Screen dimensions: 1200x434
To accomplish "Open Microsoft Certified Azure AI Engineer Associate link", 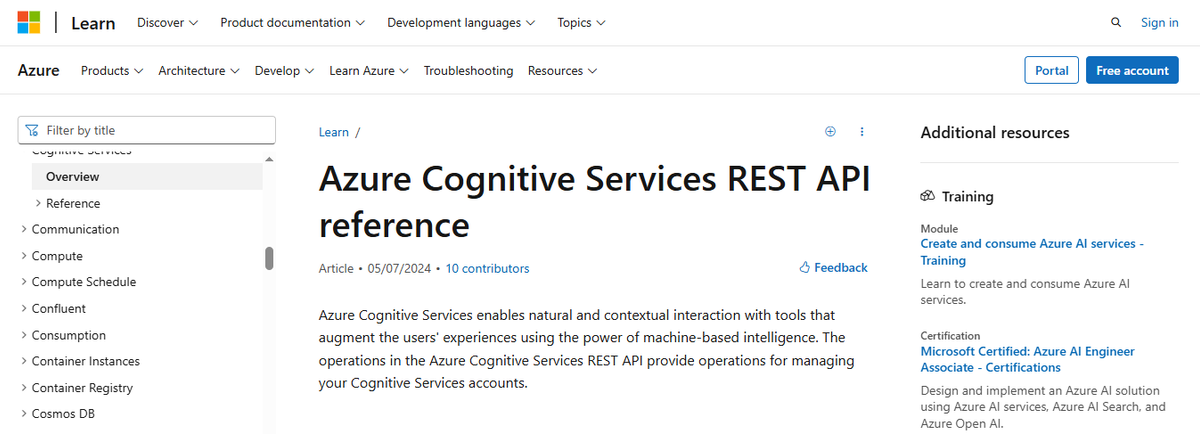I will (1027, 359).
